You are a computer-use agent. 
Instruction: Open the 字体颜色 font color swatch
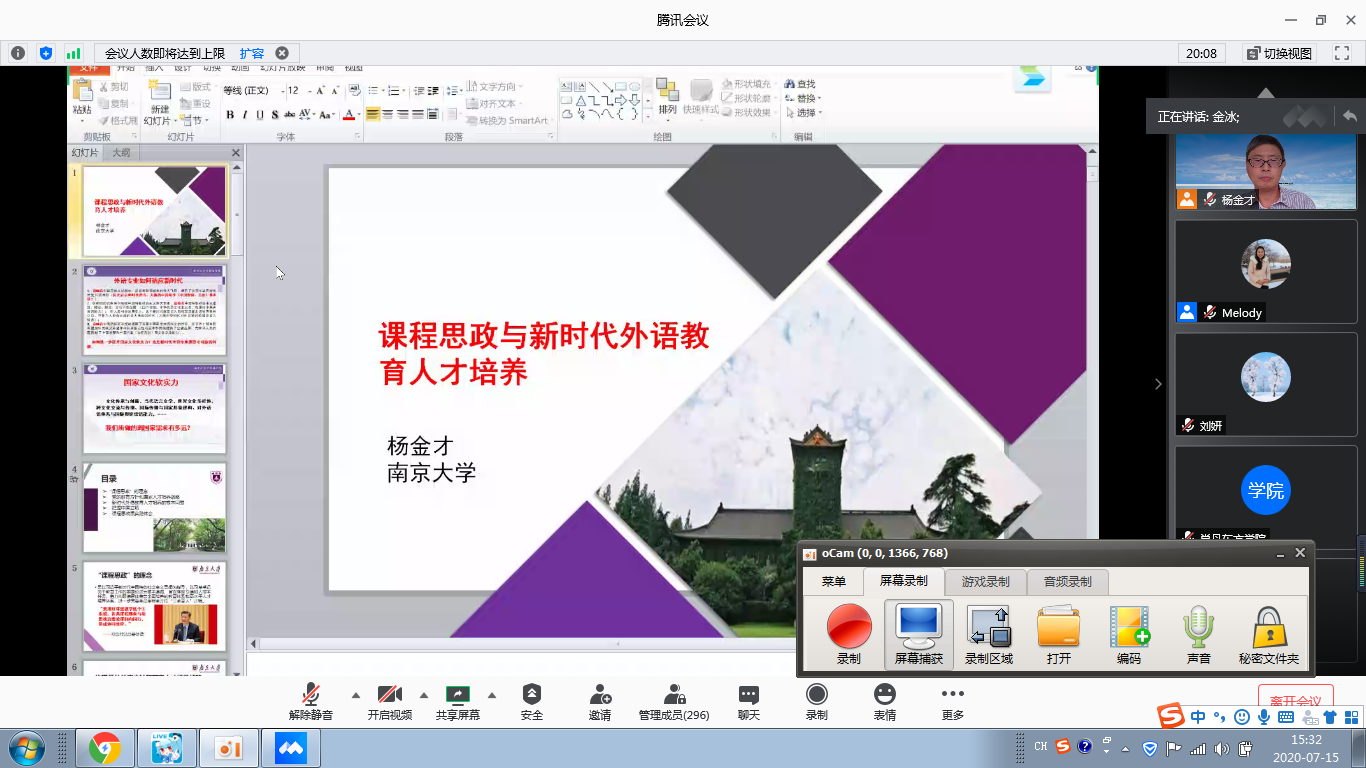(349, 113)
